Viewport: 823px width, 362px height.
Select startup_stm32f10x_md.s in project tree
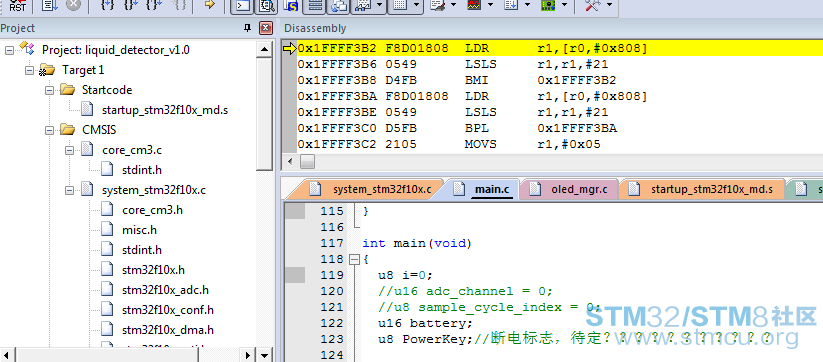pyautogui.click(x=165, y=110)
